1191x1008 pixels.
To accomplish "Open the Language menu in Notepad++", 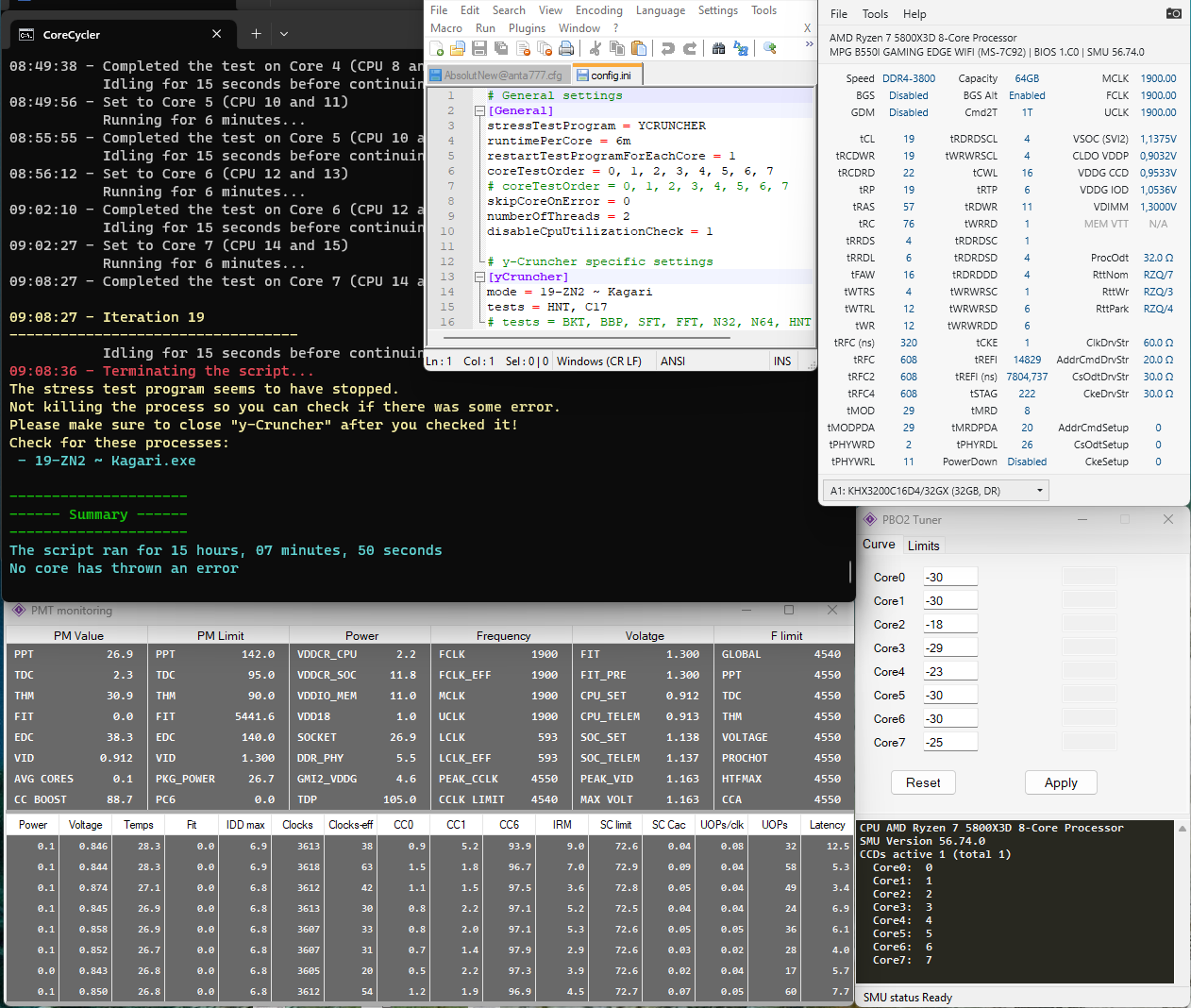I will [661, 10].
